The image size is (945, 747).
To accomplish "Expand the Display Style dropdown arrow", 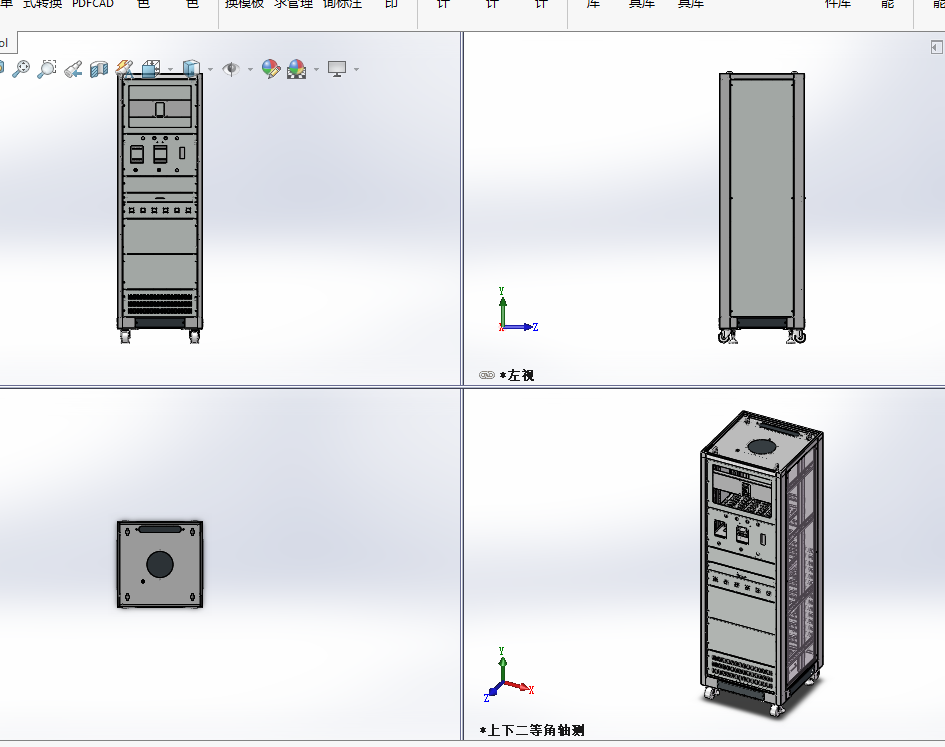I will pos(210,69).
